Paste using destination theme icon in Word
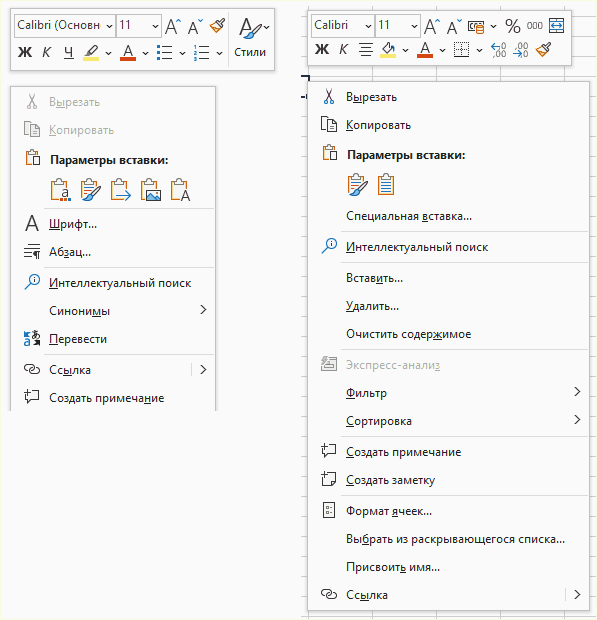 coord(60,190)
